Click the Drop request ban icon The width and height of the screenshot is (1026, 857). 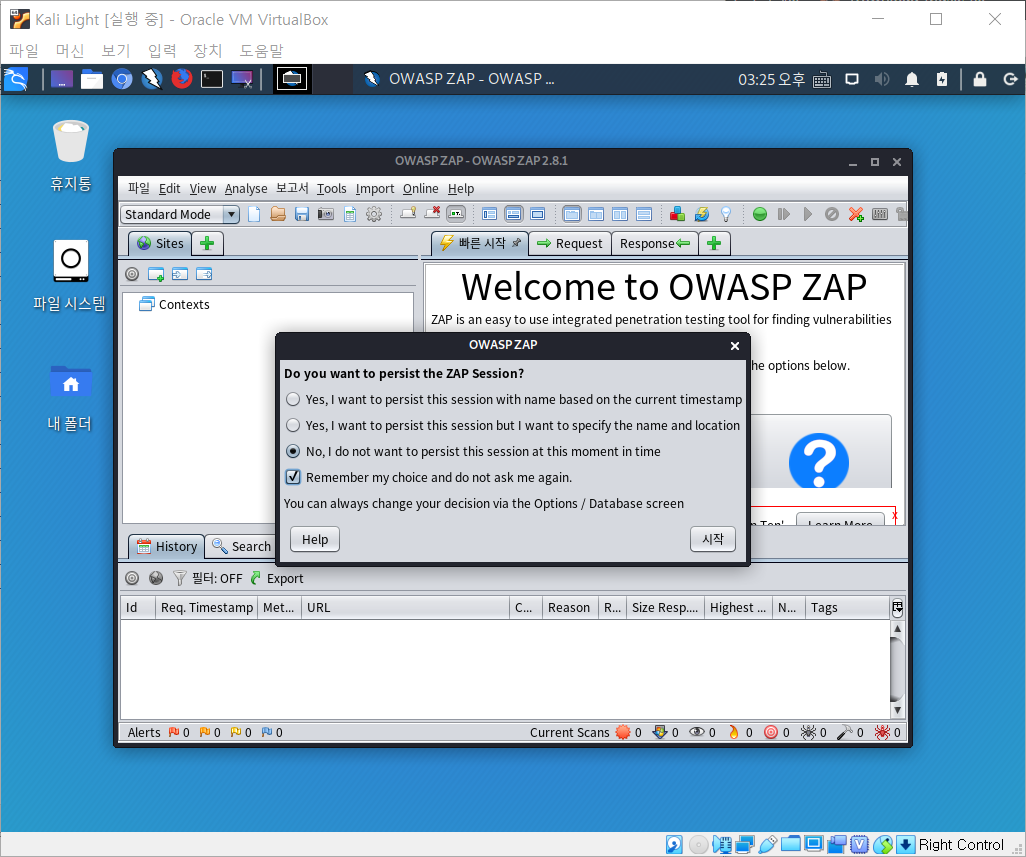(x=832, y=214)
